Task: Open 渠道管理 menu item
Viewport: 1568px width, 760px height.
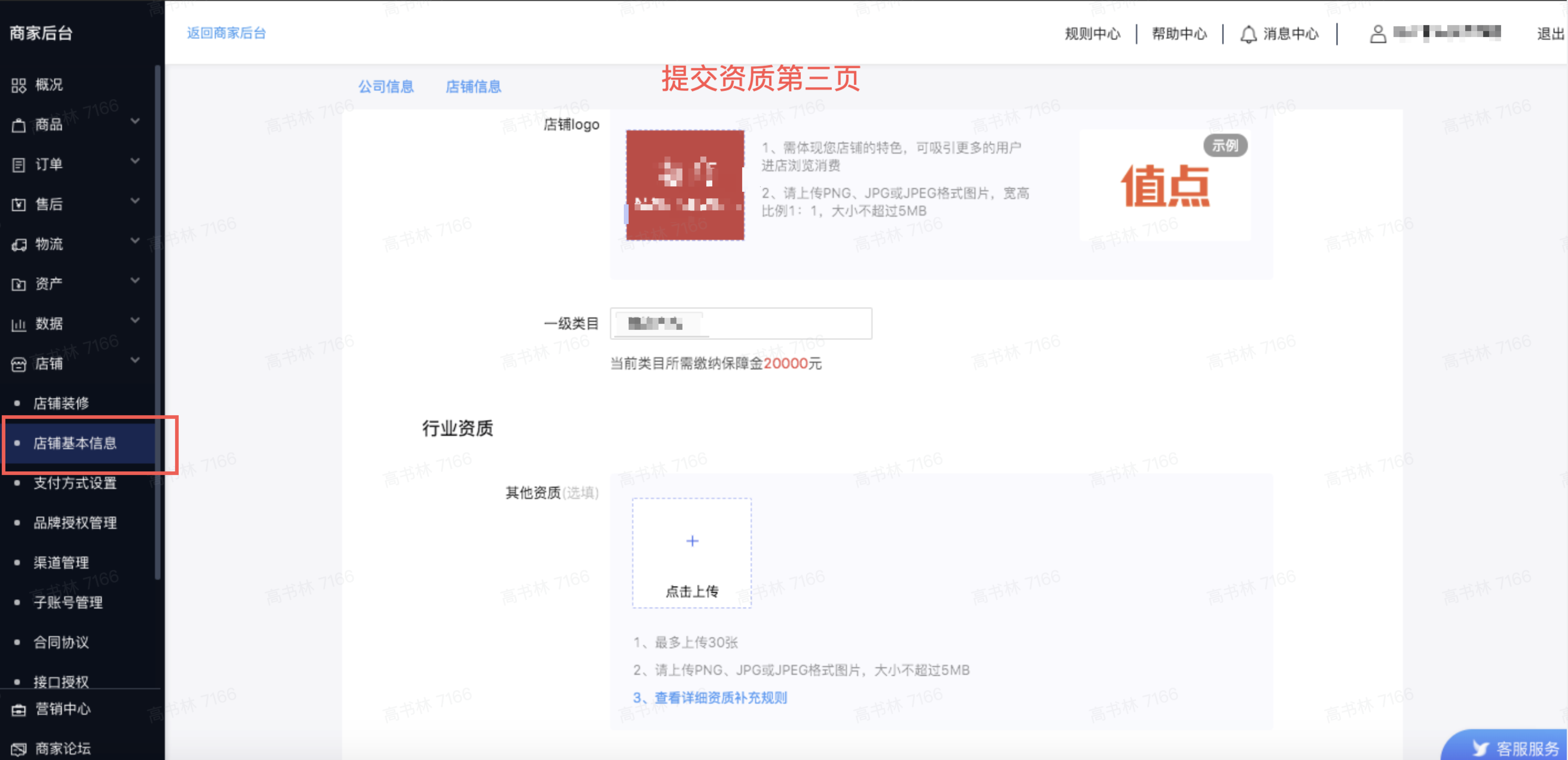Action: pos(61,563)
